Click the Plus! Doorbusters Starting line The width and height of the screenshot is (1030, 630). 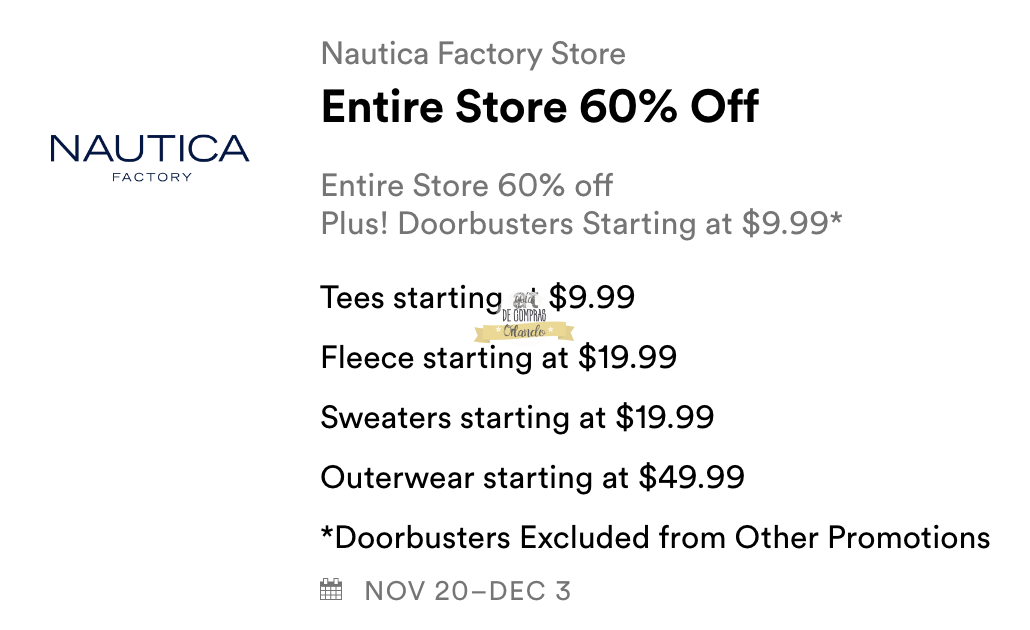[581, 223]
